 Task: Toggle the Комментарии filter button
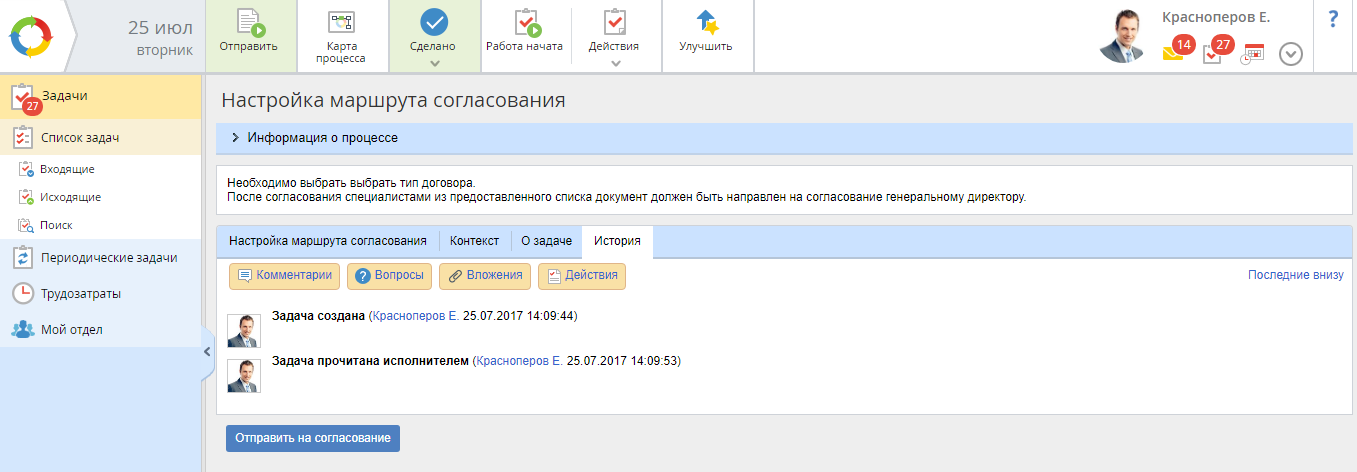[x=285, y=276]
